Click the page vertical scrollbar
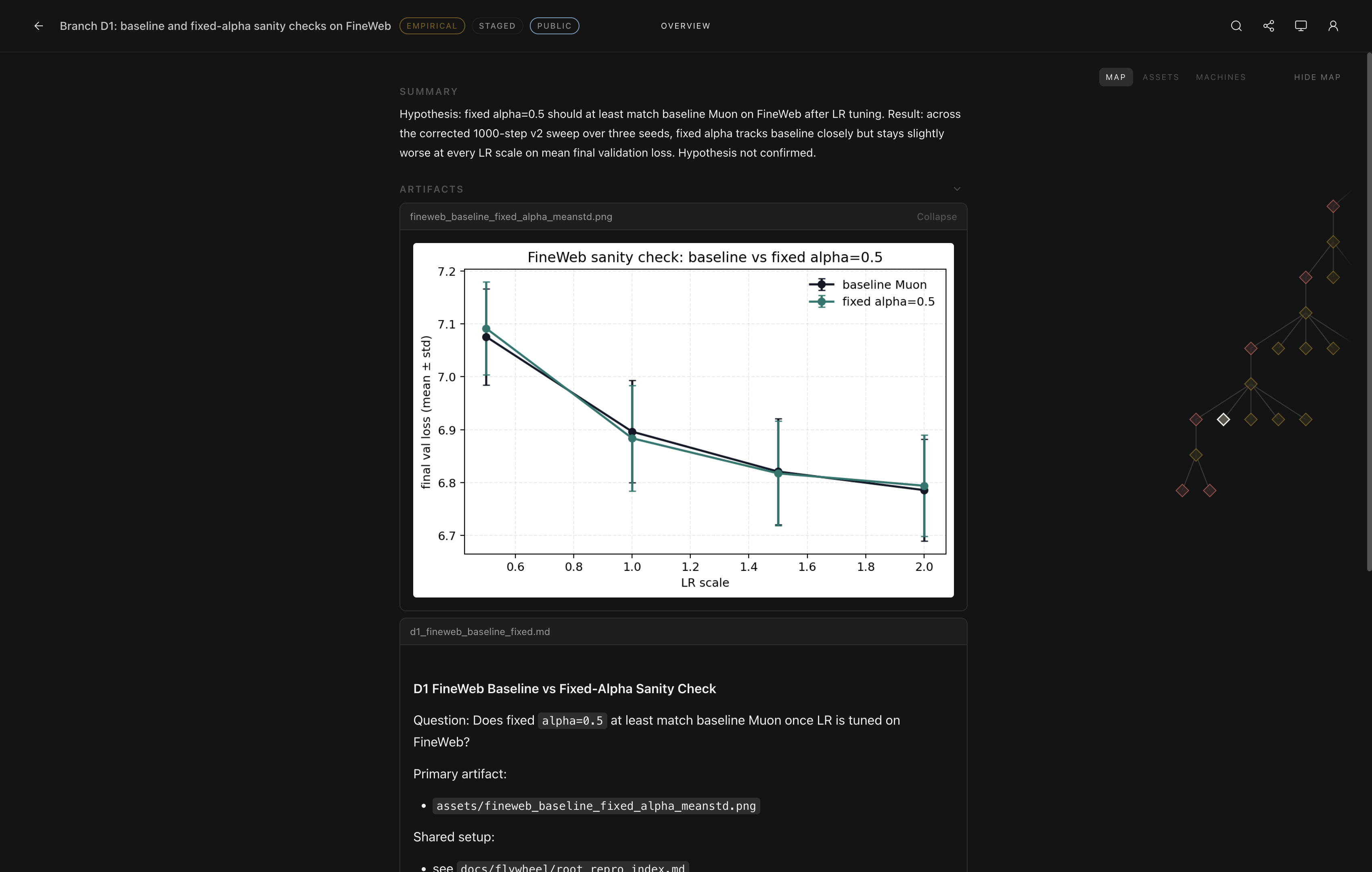The height and width of the screenshot is (872, 1372). point(1369,312)
